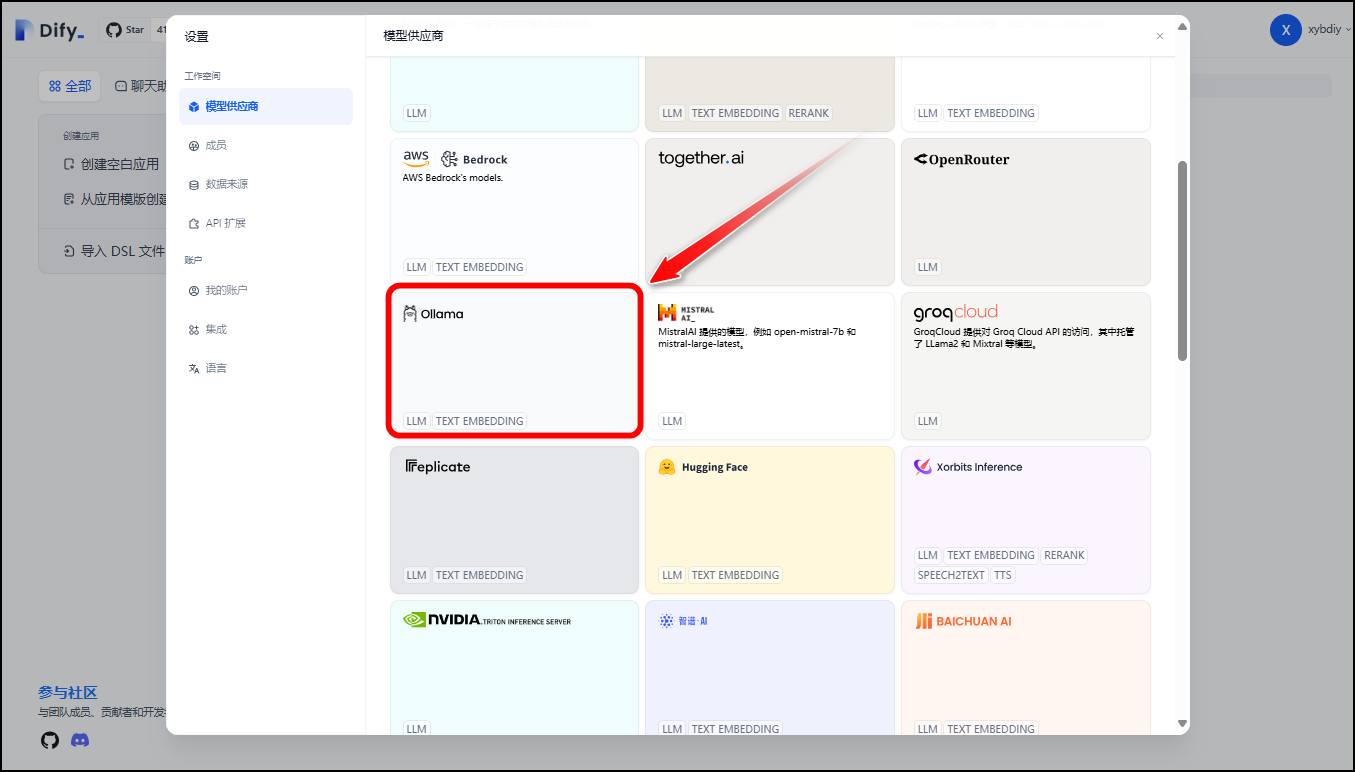Click the MistralAI open-mistral-7b description text
Viewport: 1355px width, 772px height.
click(x=757, y=338)
